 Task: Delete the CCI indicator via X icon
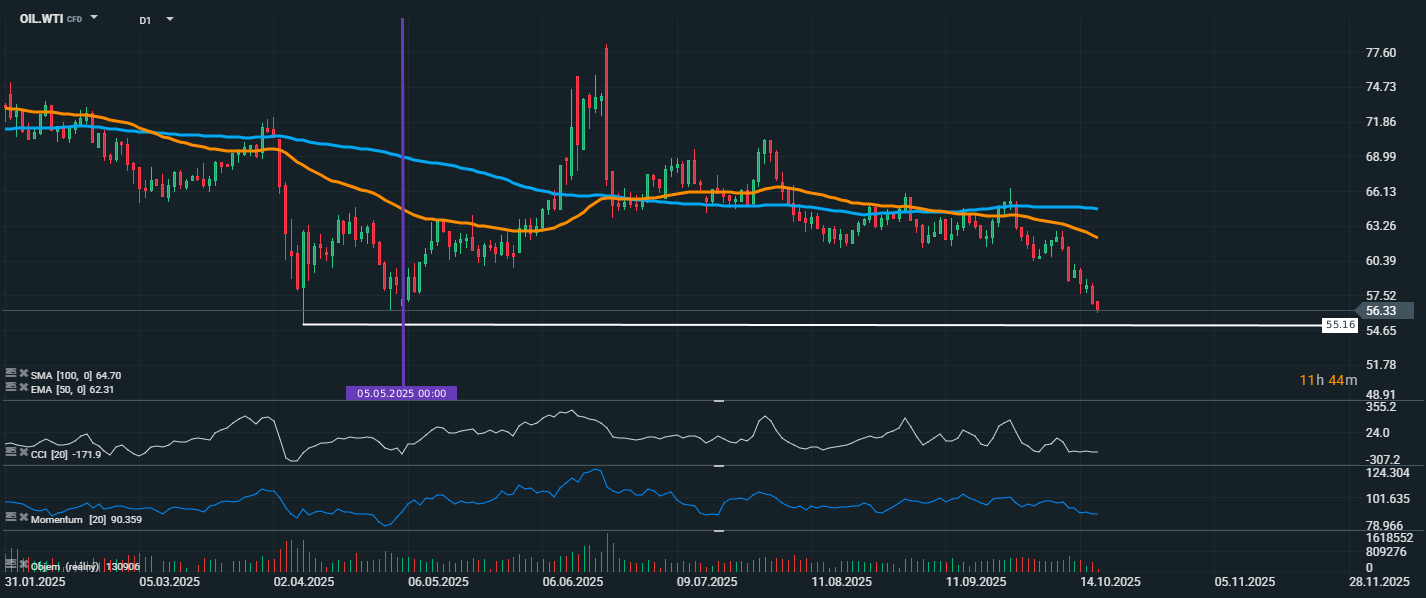[23, 453]
